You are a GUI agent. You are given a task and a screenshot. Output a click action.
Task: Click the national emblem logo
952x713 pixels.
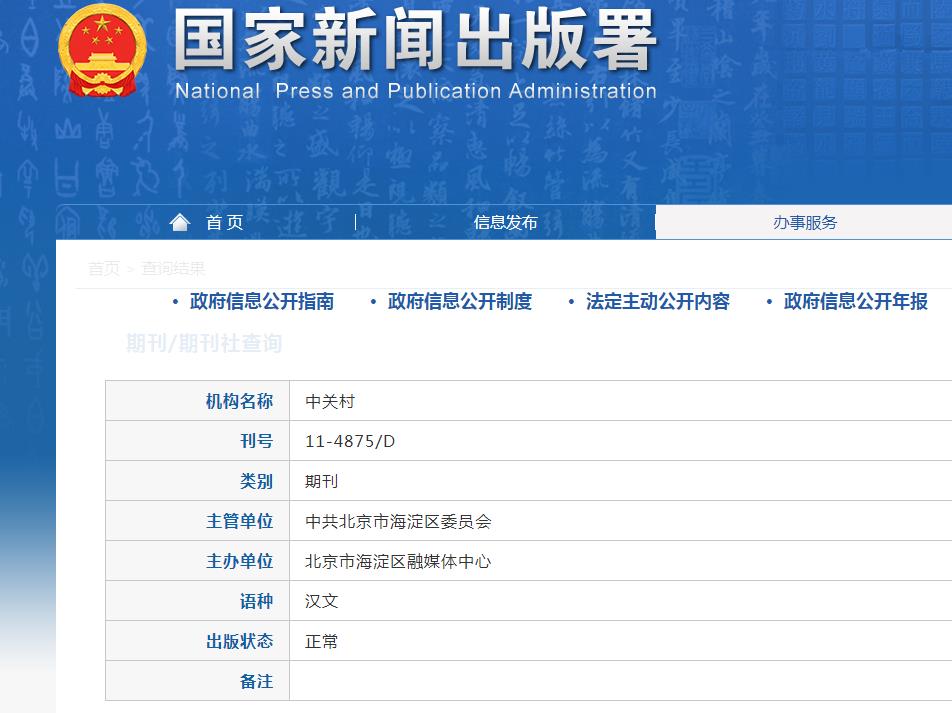coord(100,52)
